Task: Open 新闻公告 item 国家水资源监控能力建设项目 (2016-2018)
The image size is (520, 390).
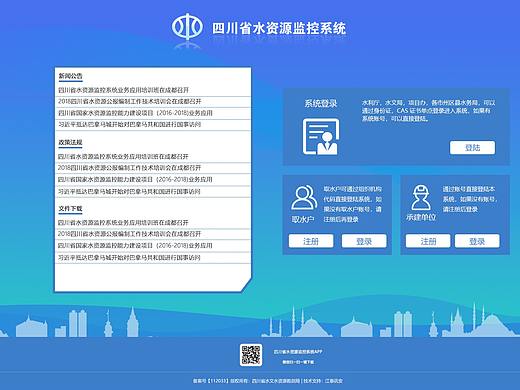Action: 135,113
